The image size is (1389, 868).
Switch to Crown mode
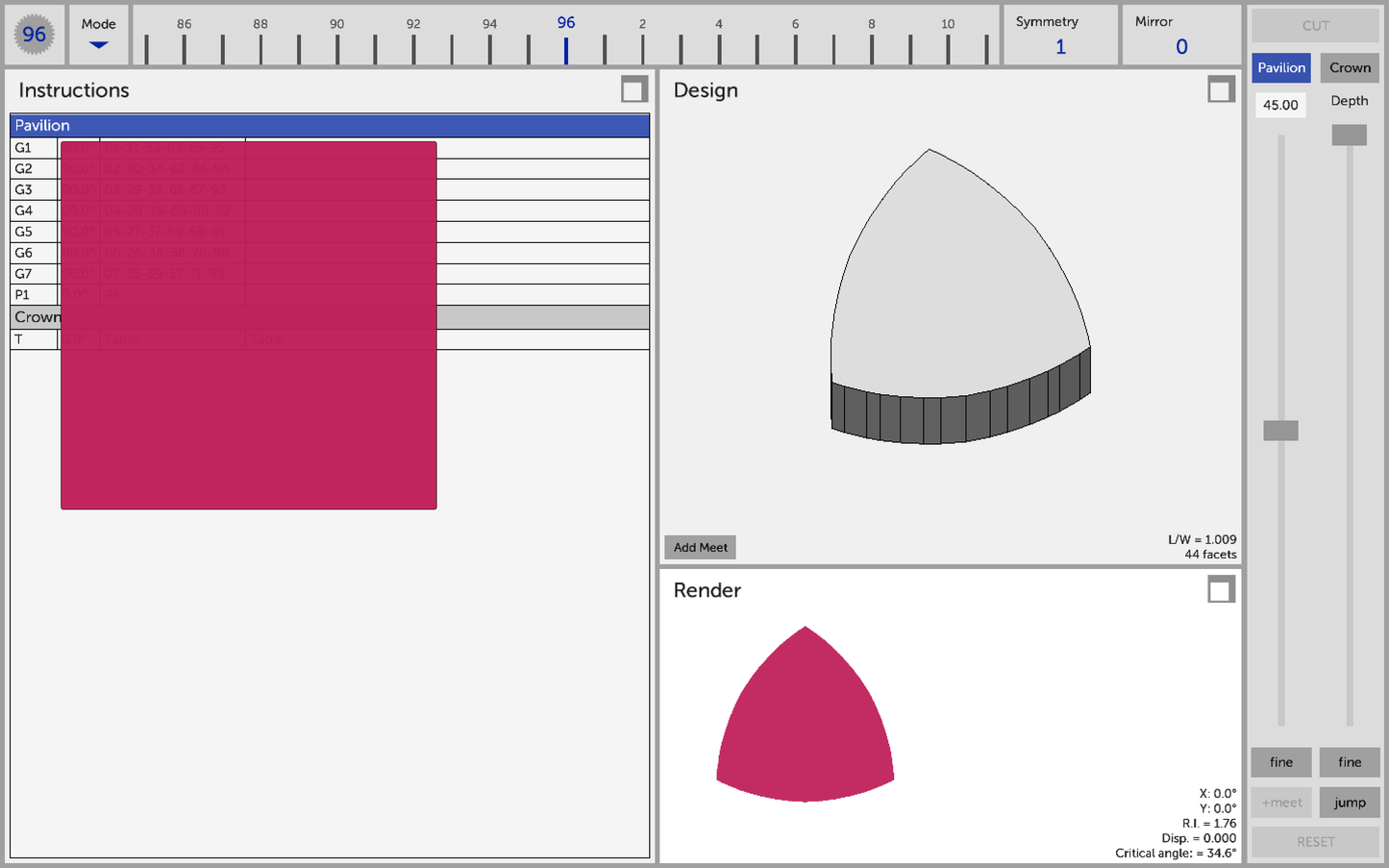point(1350,67)
